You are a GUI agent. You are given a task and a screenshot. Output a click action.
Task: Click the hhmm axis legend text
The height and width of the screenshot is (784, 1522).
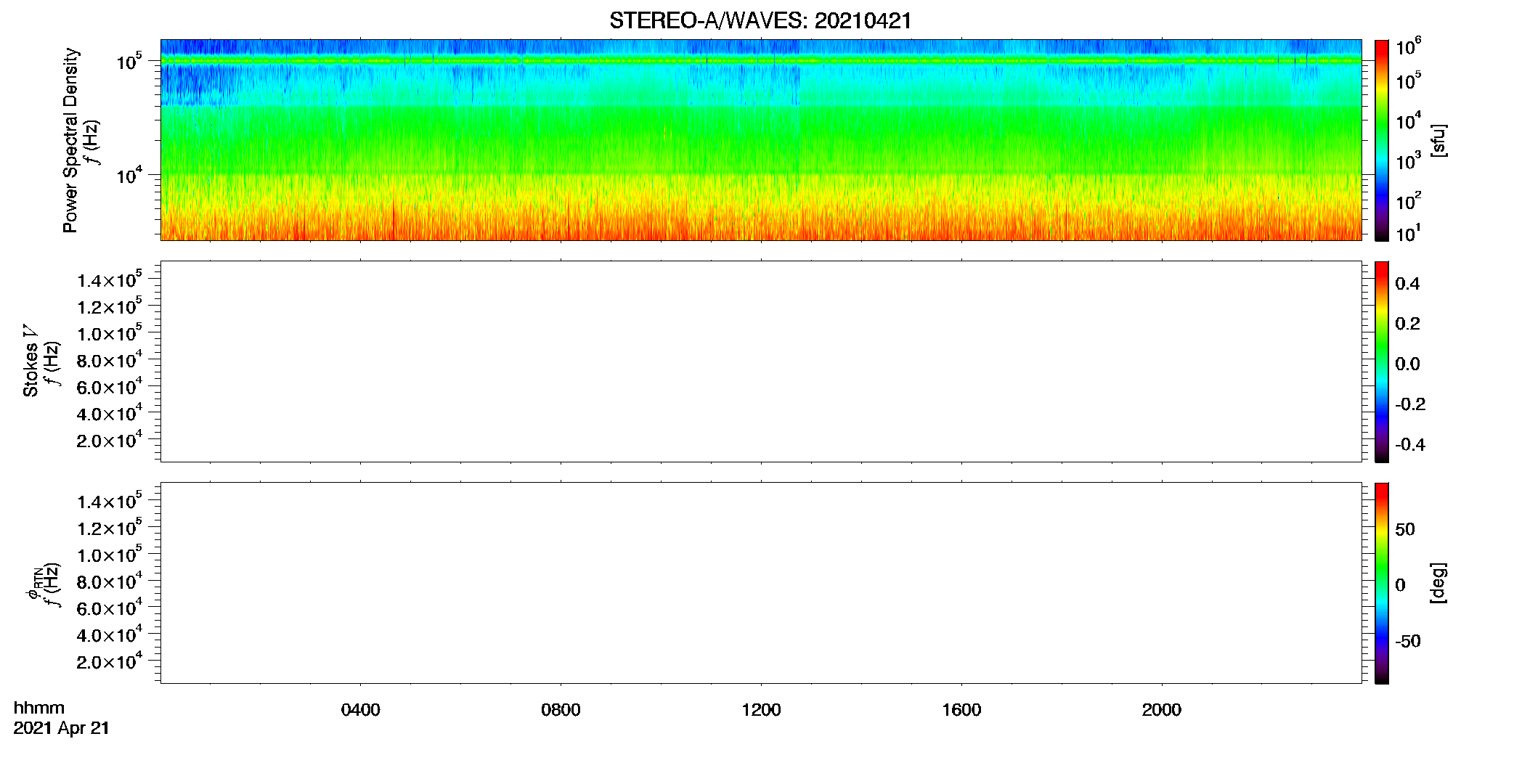point(39,708)
